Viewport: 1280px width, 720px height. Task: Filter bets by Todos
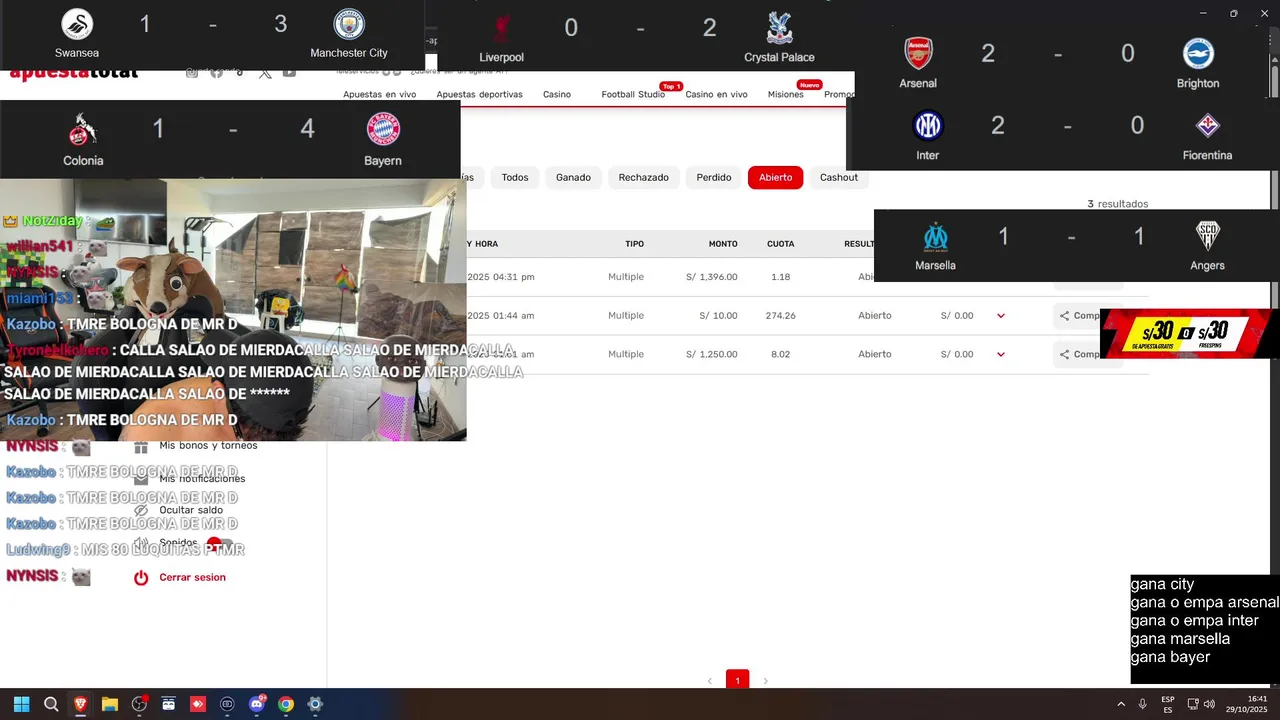click(x=515, y=178)
